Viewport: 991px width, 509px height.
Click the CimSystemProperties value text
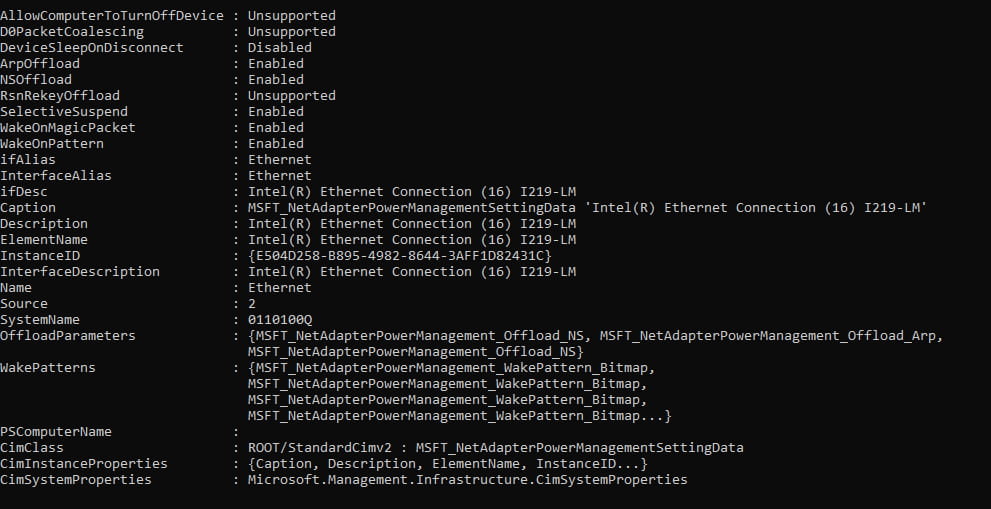pos(467,479)
